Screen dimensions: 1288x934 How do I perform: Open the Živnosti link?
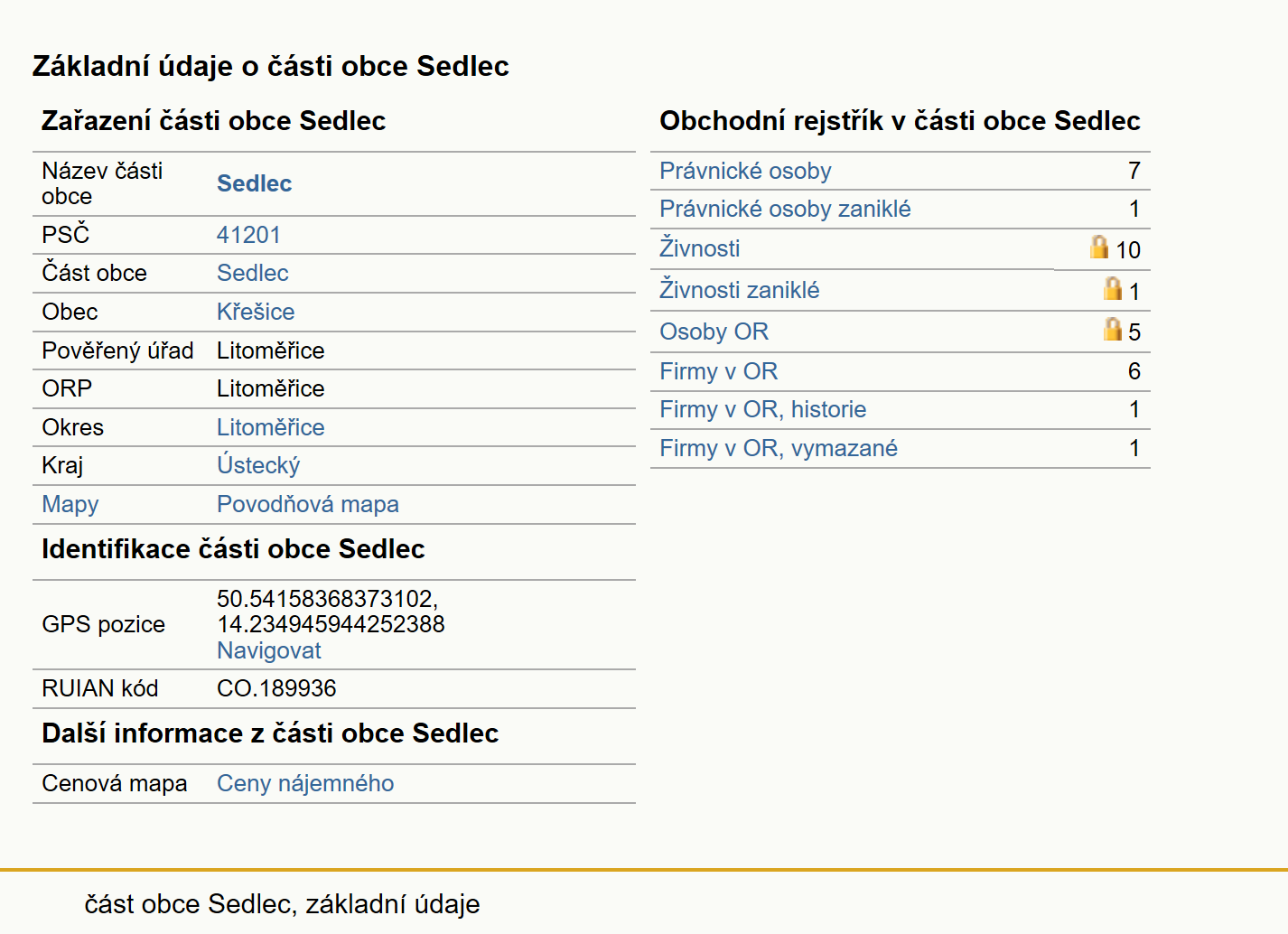700,248
